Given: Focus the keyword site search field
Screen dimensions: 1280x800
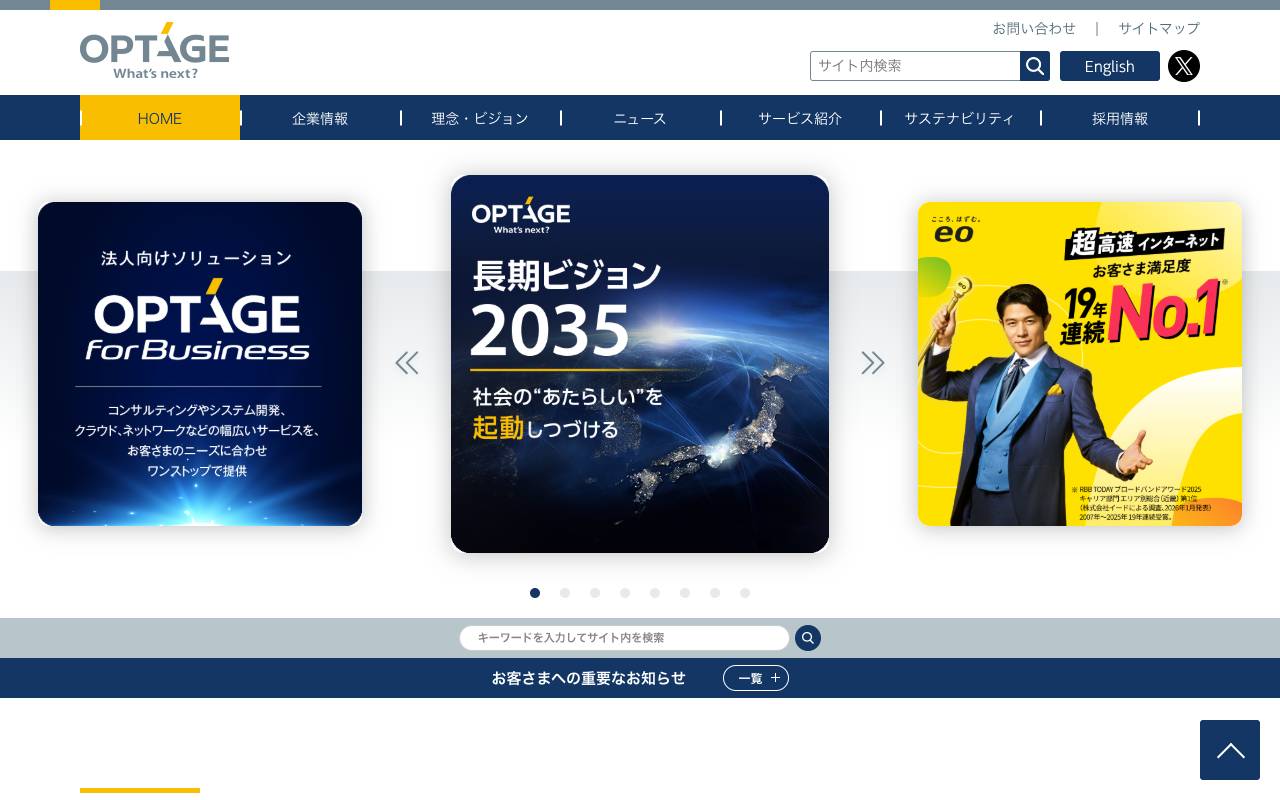Looking at the screenshot, I should click(x=624, y=638).
